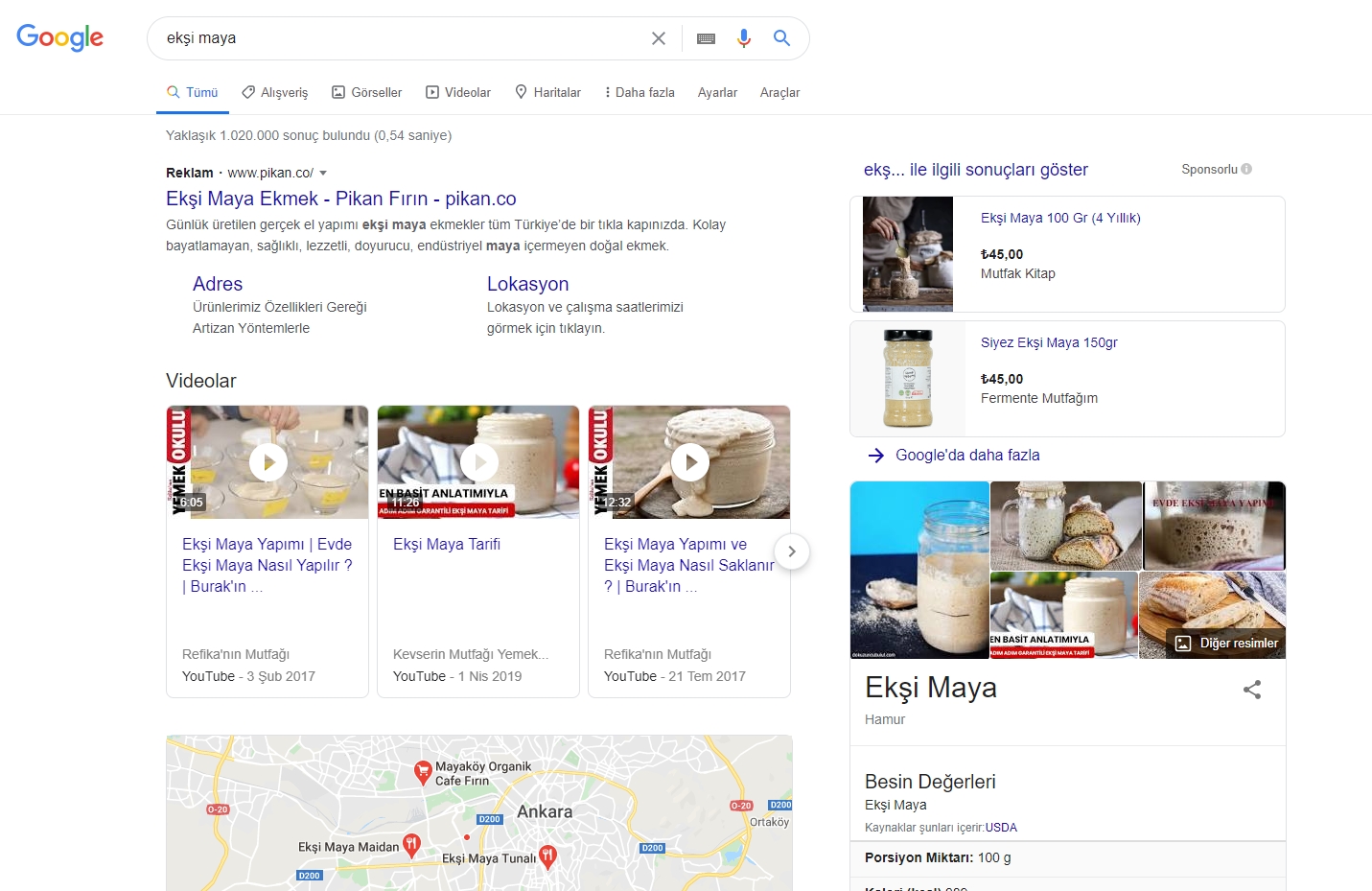The image size is (1372, 891).
Task: Expand the ad dropdown arrow beside www.pikan.co
Action: (x=323, y=173)
